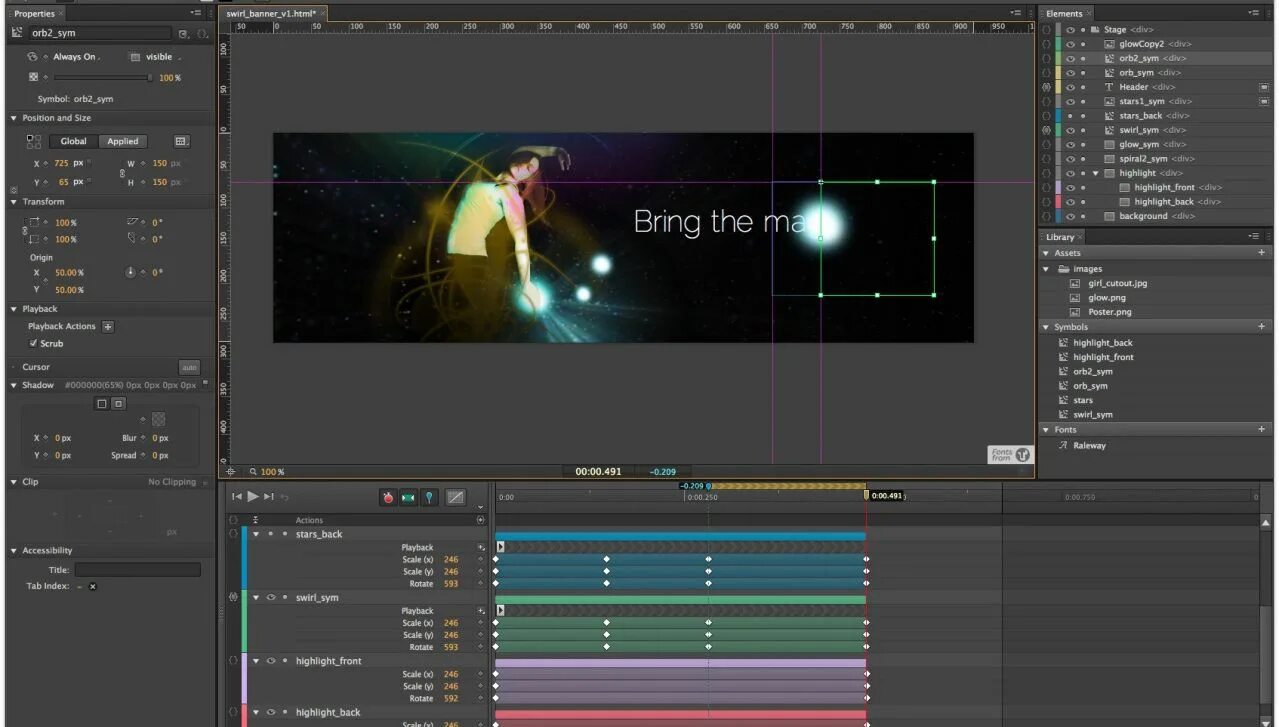Collapse the Position and Size section
1279x727 pixels.
(14, 118)
